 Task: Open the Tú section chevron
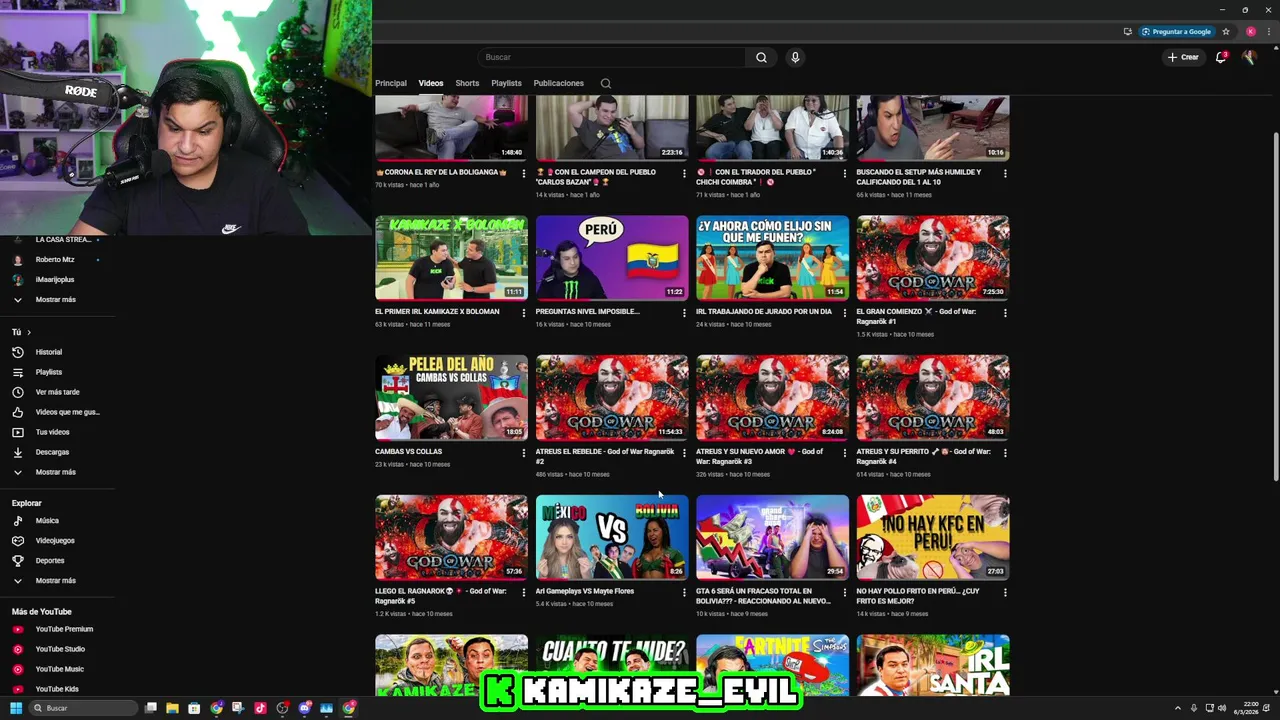29,332
